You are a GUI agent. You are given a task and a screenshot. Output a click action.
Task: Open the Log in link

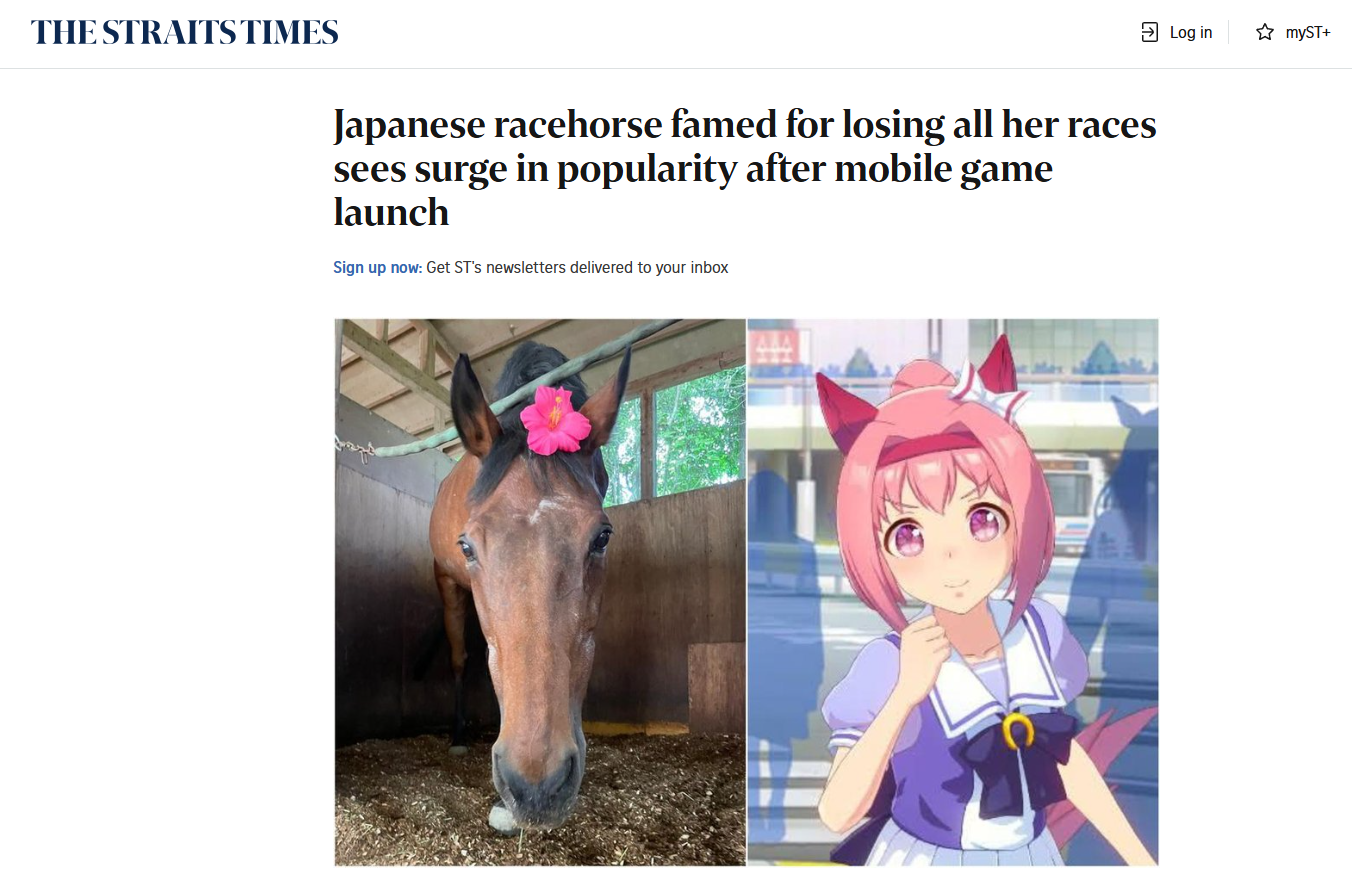[x=1177, y=33]
